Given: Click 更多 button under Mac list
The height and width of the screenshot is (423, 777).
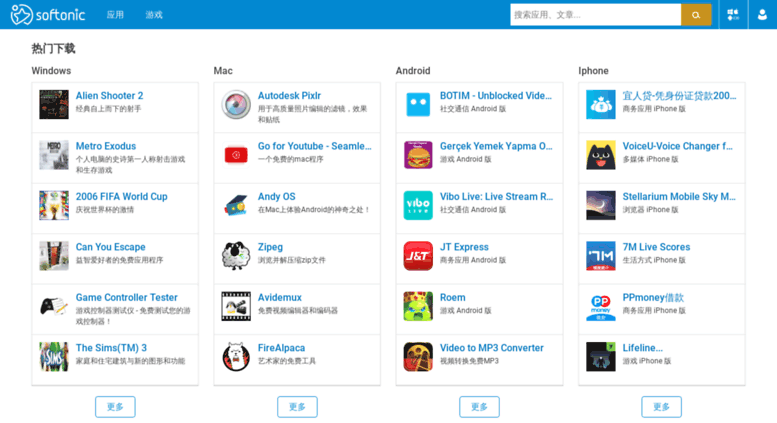Looking at the screenshot, I should tap(297, 407).
